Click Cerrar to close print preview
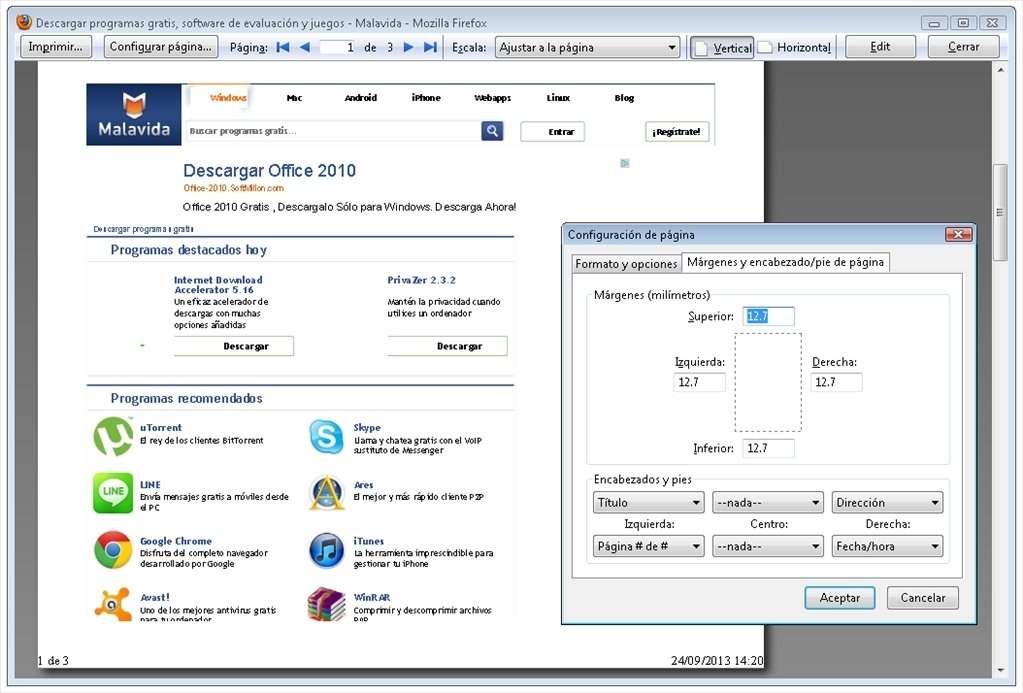 click(x=963, y=47)
